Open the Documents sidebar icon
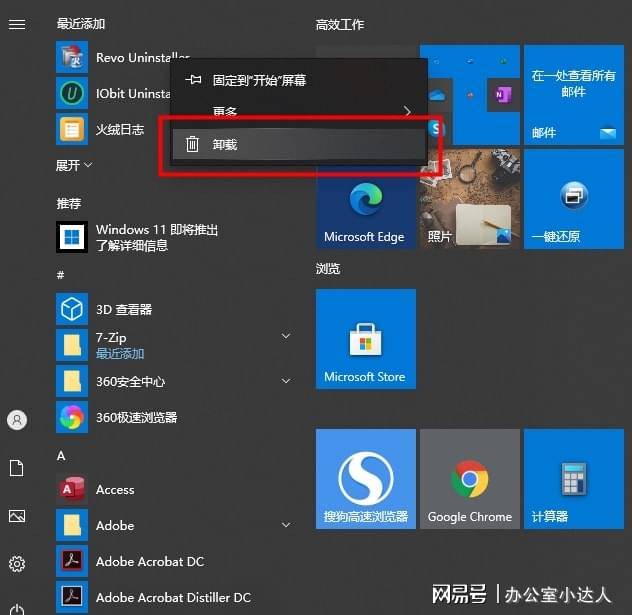The image size is (632, 615). [x=17, y=468]
